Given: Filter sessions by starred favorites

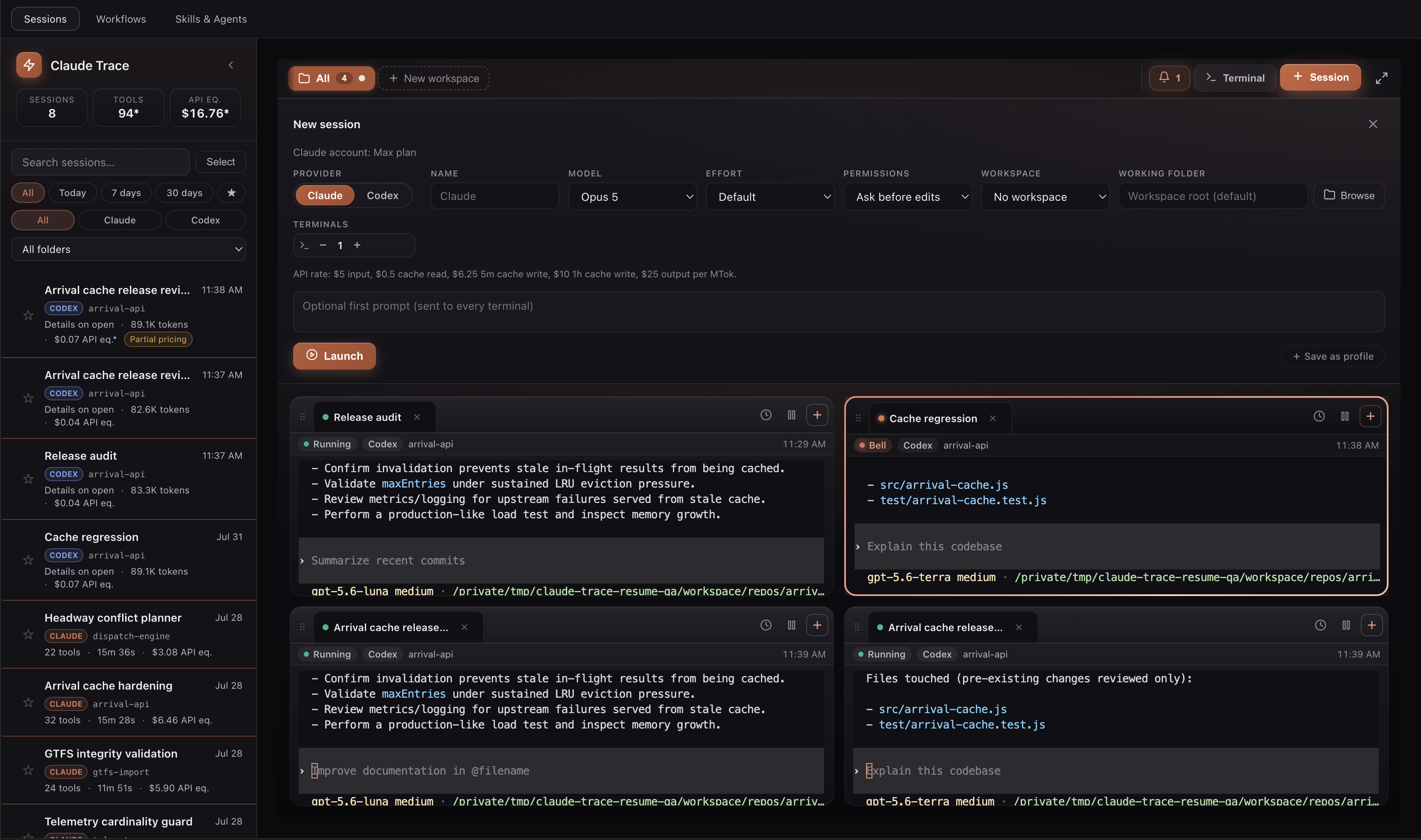Looking at the screenshot, I should coord(232,192).
